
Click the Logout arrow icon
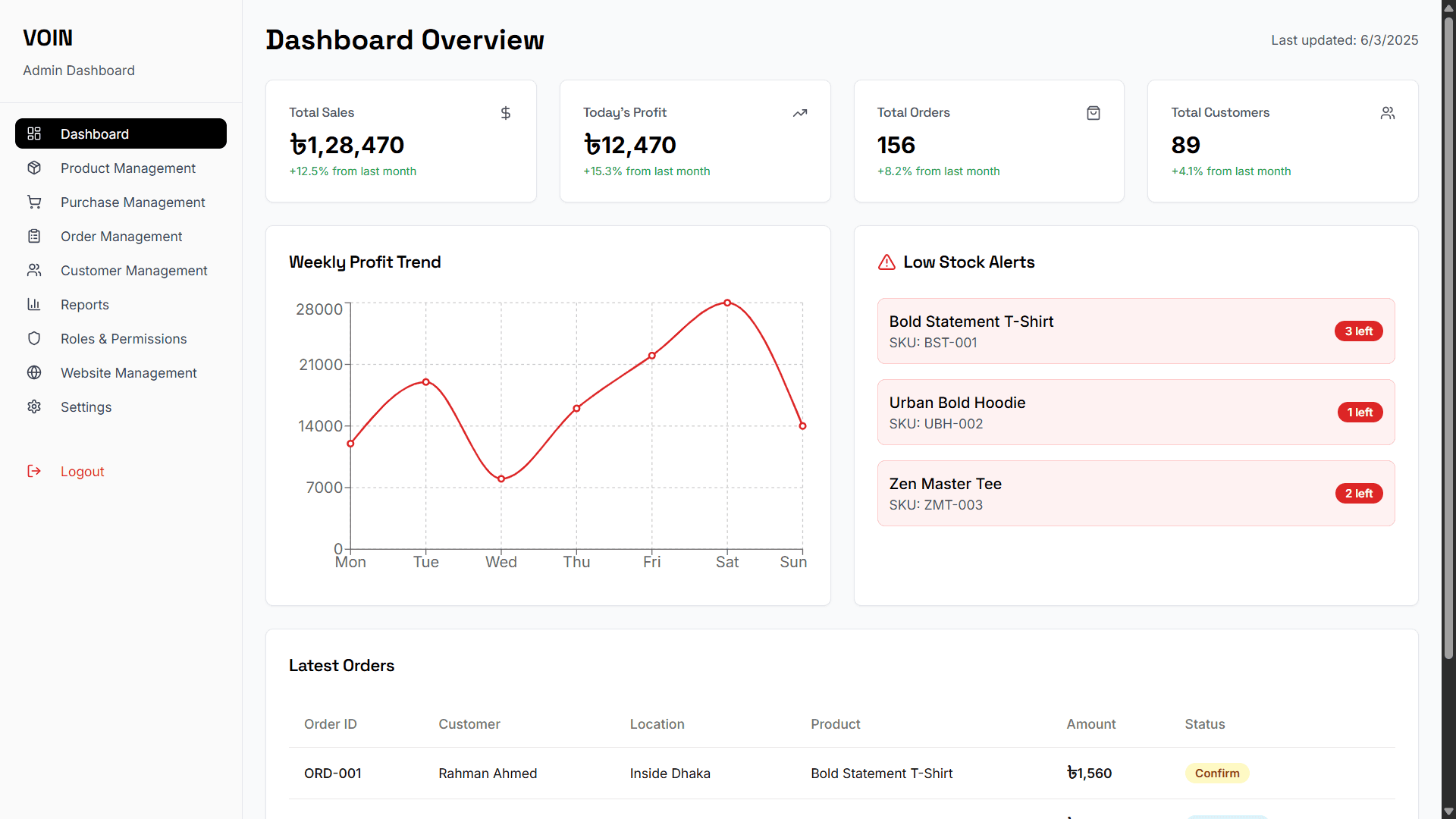tap(34, 471)
